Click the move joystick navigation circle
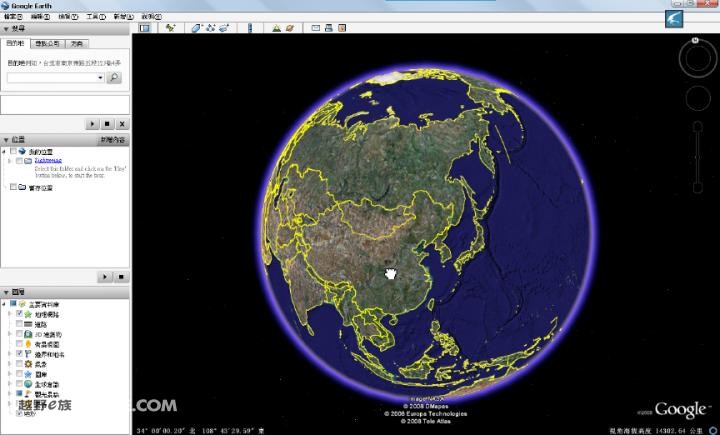 698,98
